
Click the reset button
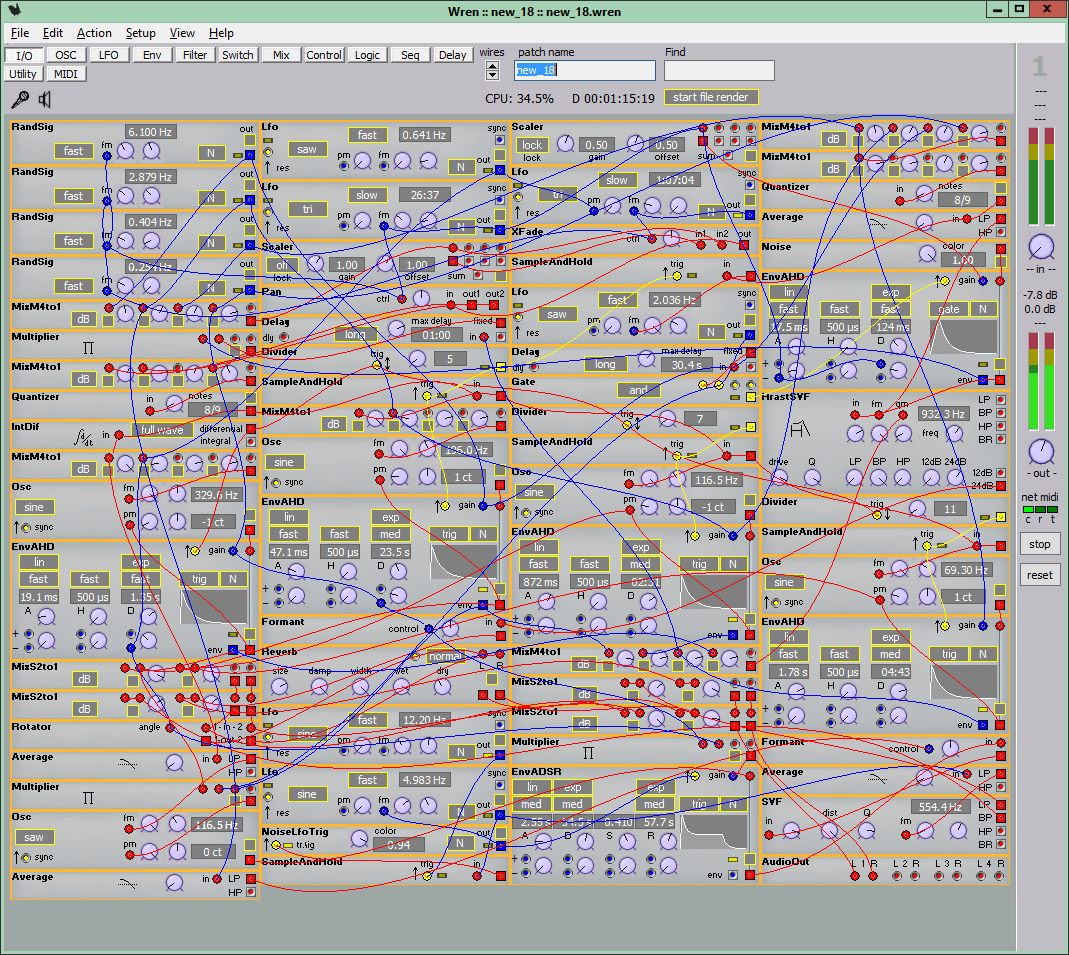click(x=1040, y=575)
